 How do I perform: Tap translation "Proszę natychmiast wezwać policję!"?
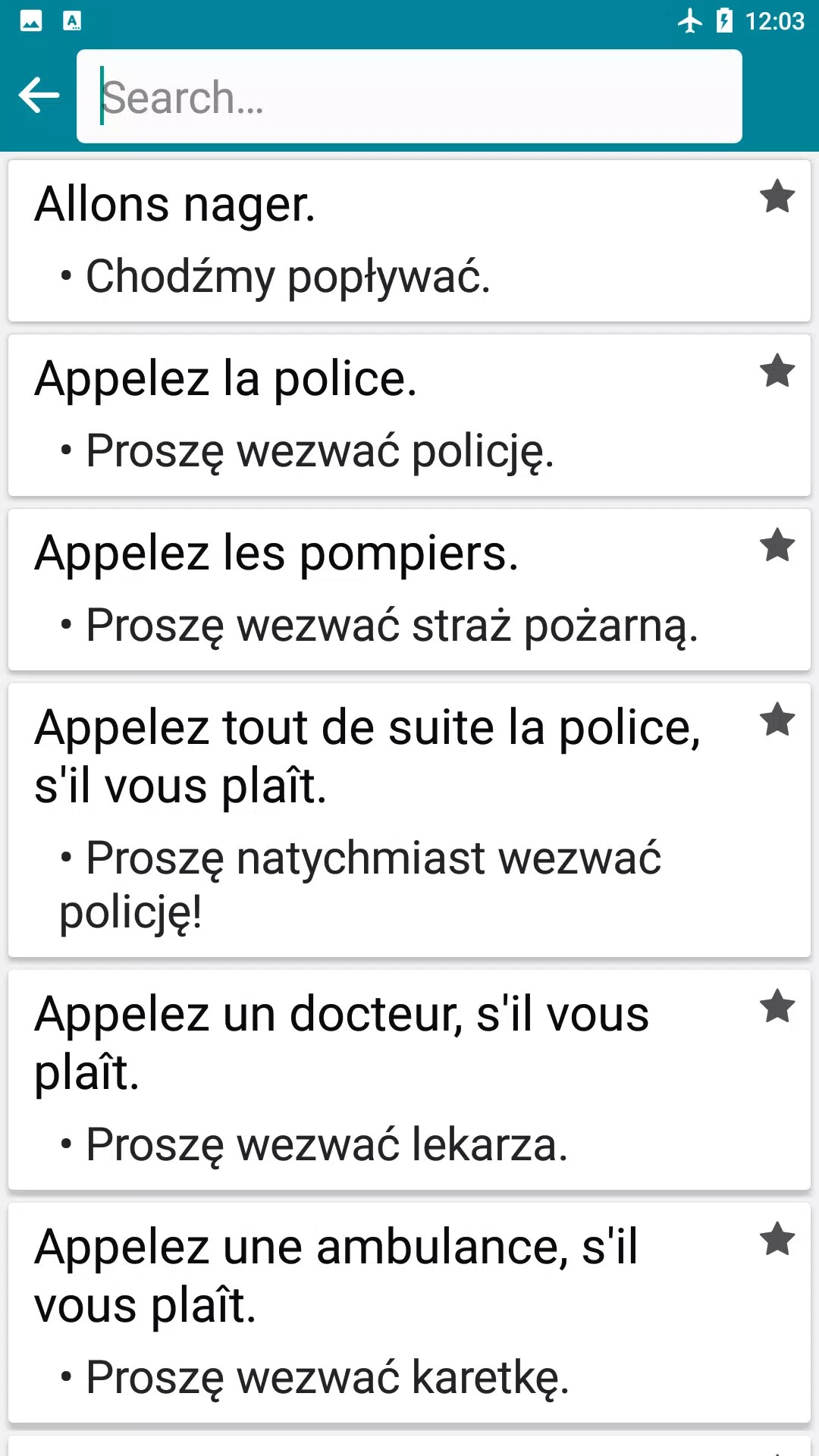tap(360, 884)
